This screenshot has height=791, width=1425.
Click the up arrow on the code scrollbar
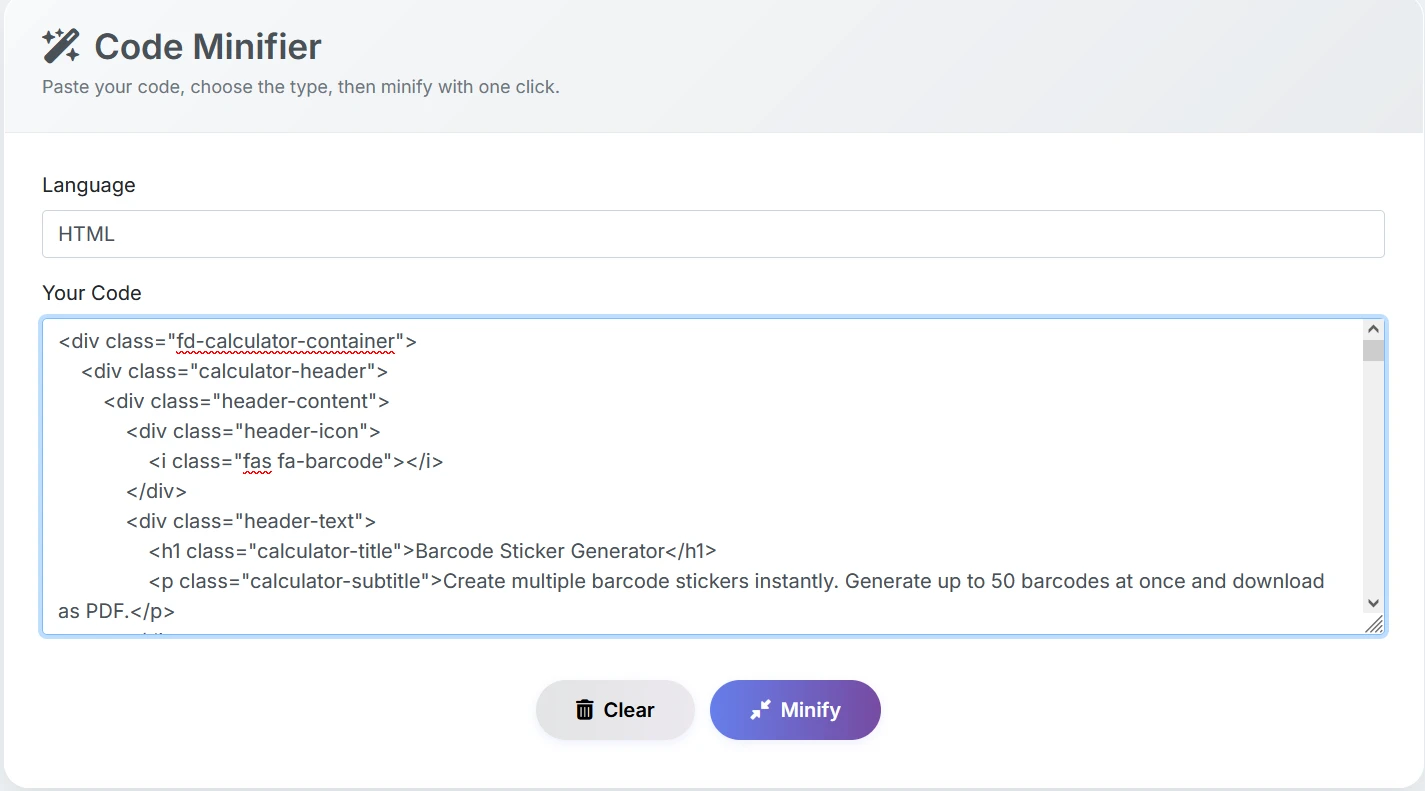tap(1372, 327)
